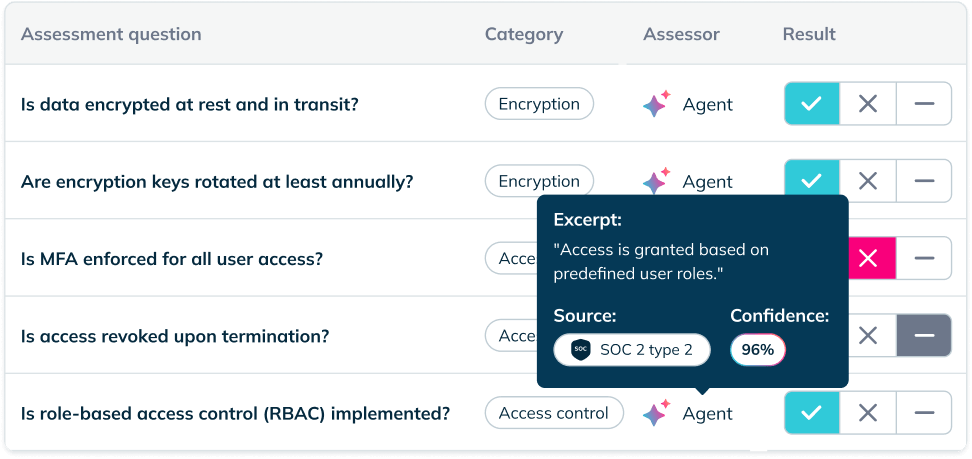Select the X result for key rotation question
Screen dimensions: 972x459
(x=868, y=181)
